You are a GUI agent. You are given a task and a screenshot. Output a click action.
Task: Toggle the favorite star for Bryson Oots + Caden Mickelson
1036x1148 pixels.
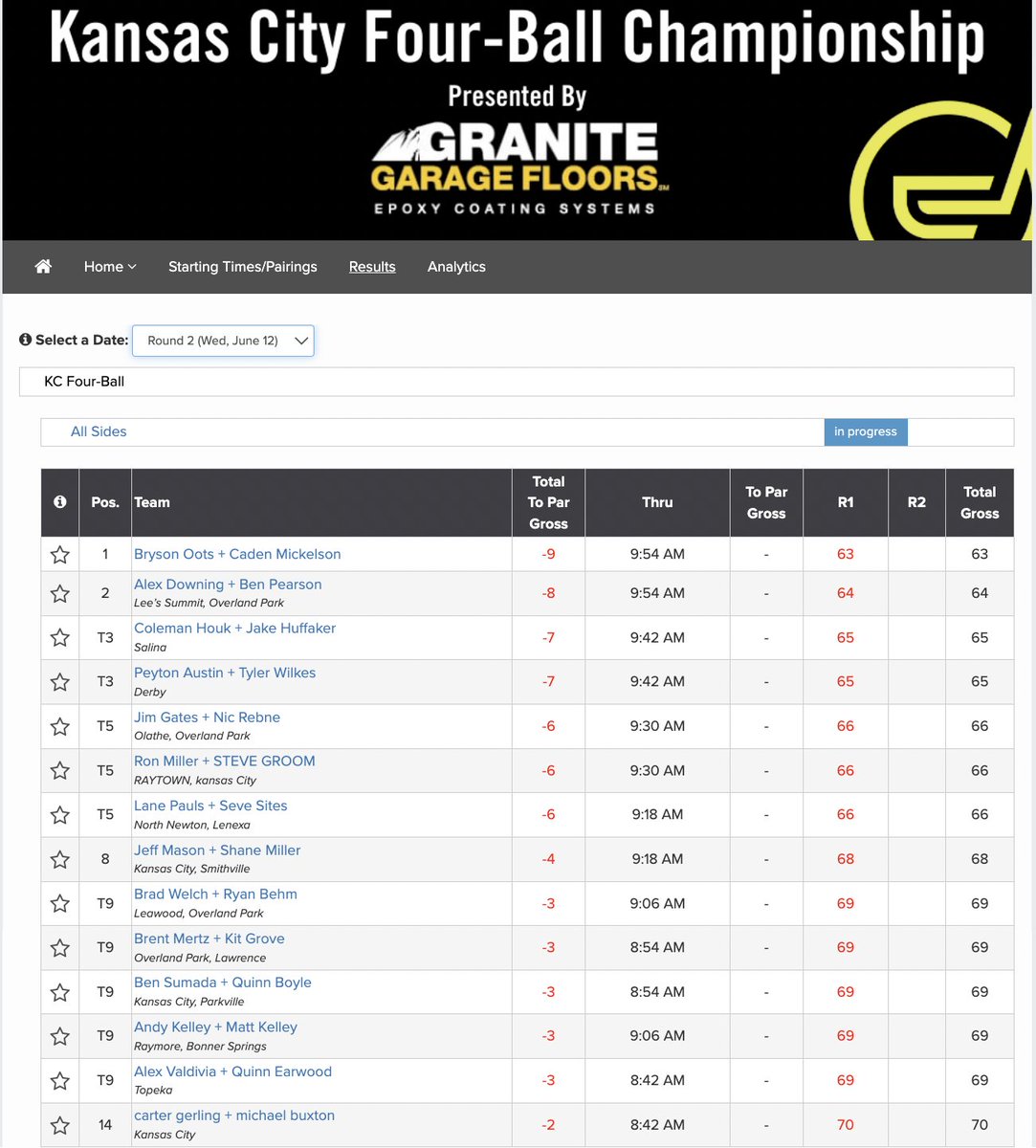pyautogui.click(x=59, y=554)
